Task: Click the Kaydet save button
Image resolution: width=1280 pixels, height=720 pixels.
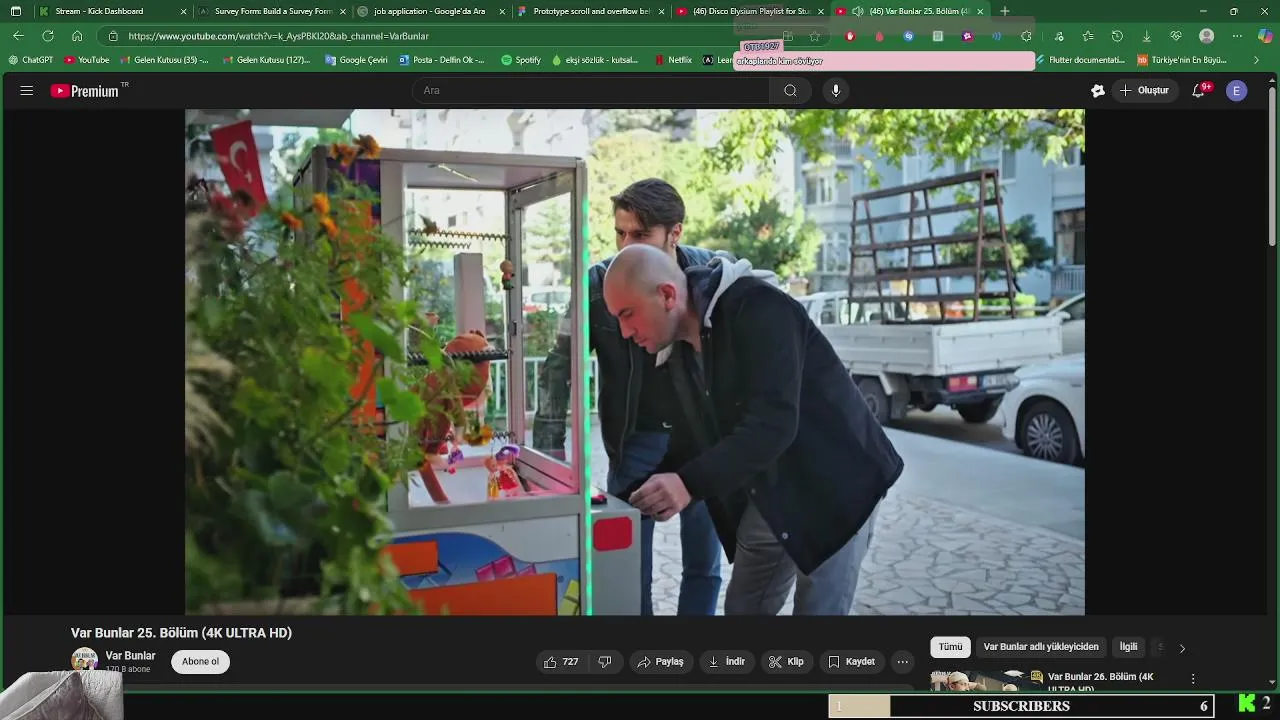Action: pyautogui.click(x=852, y=662)
